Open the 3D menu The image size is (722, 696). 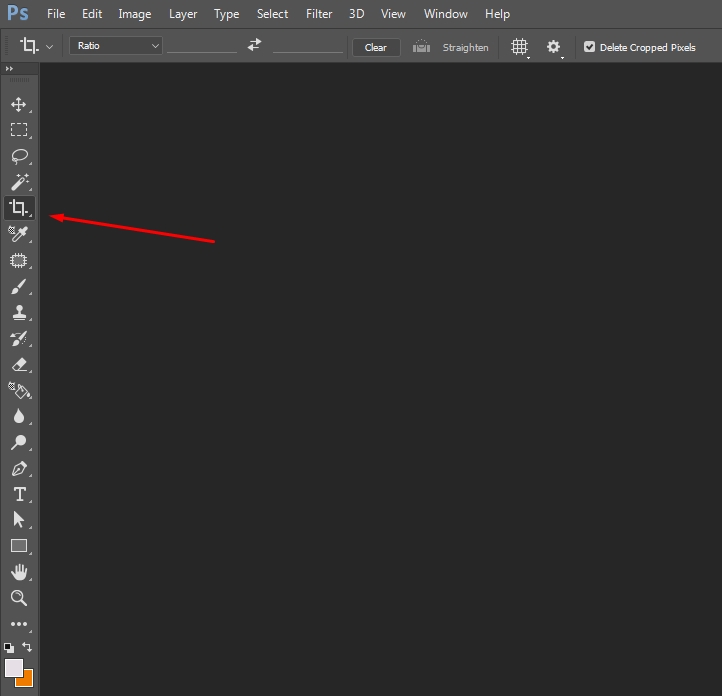[356, 14]
